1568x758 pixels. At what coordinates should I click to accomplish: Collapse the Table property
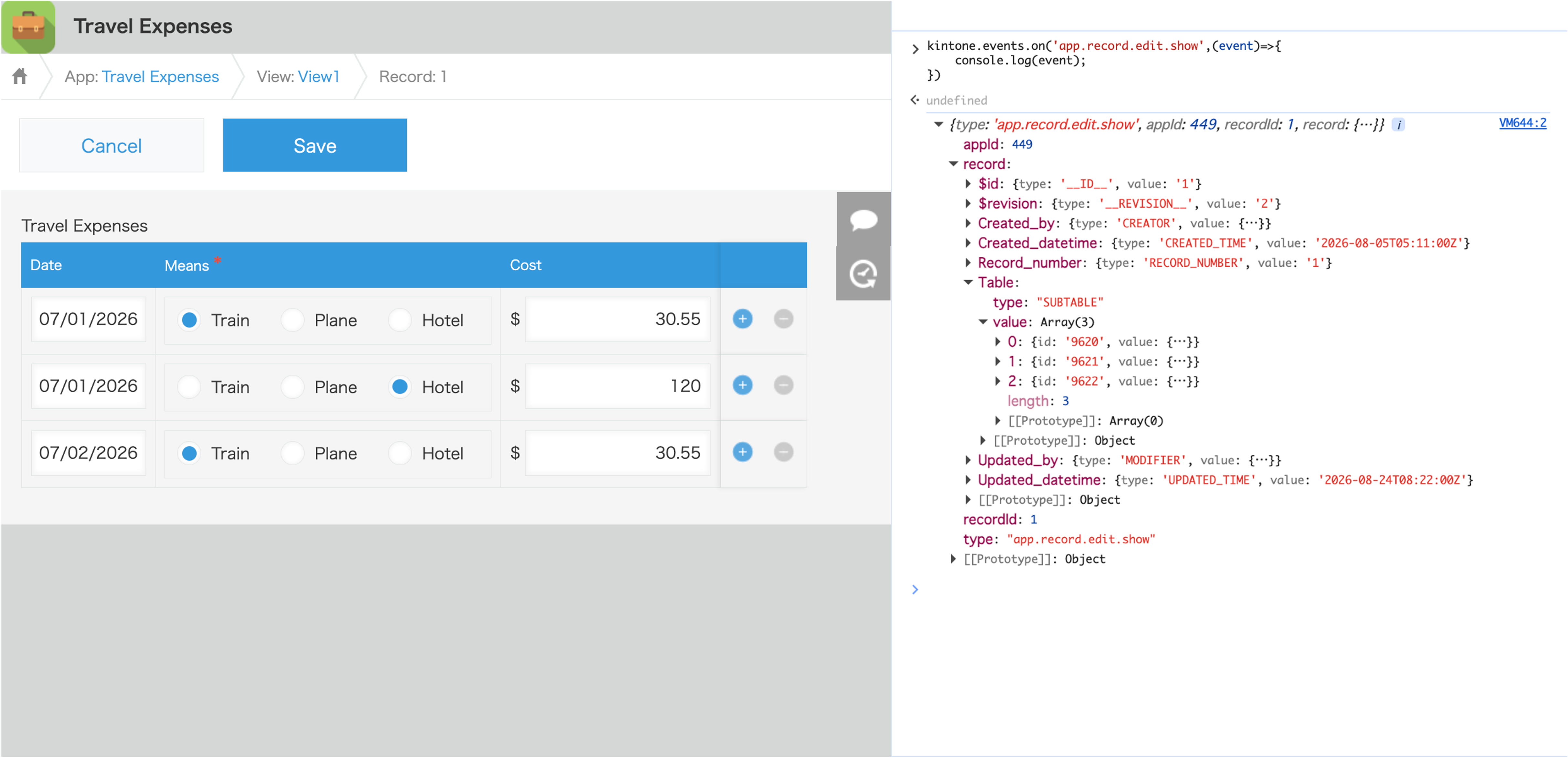(968, 282)
